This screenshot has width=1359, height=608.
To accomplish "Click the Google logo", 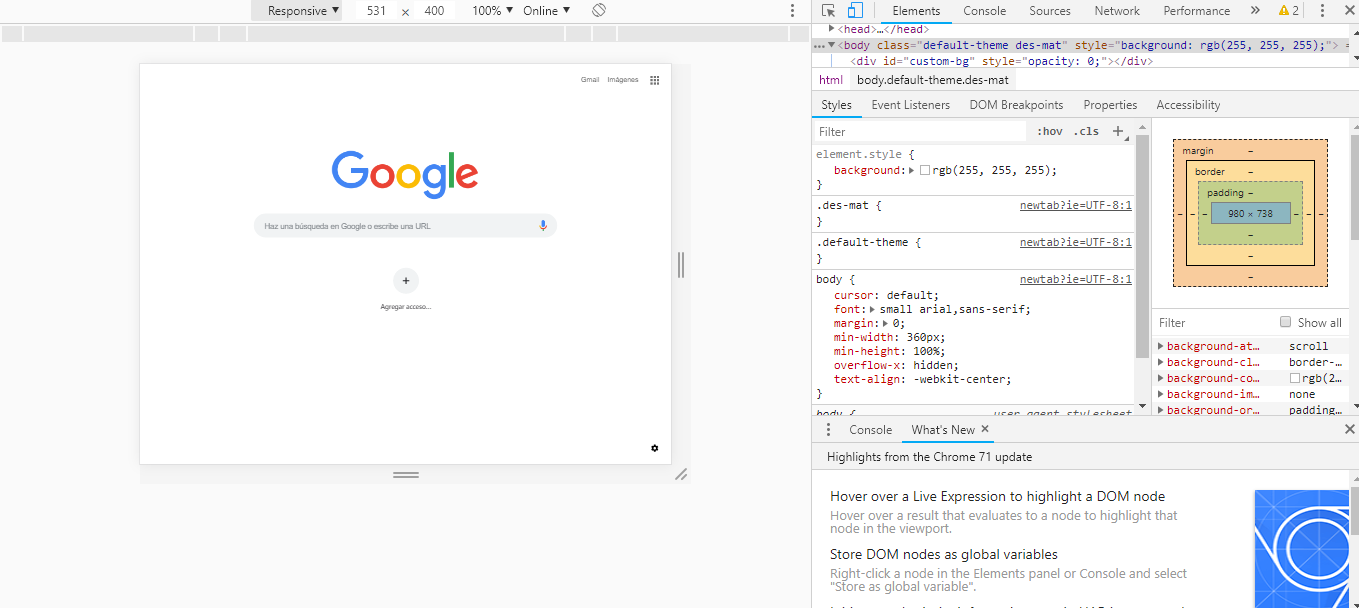I will pos(405,175).
